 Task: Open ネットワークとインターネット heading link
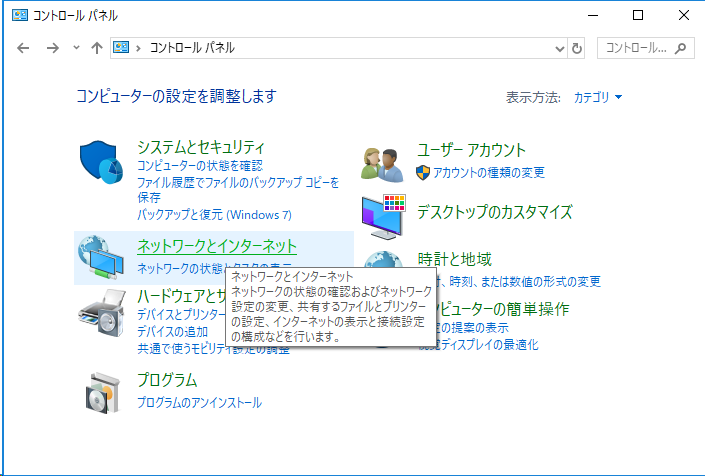217,246
